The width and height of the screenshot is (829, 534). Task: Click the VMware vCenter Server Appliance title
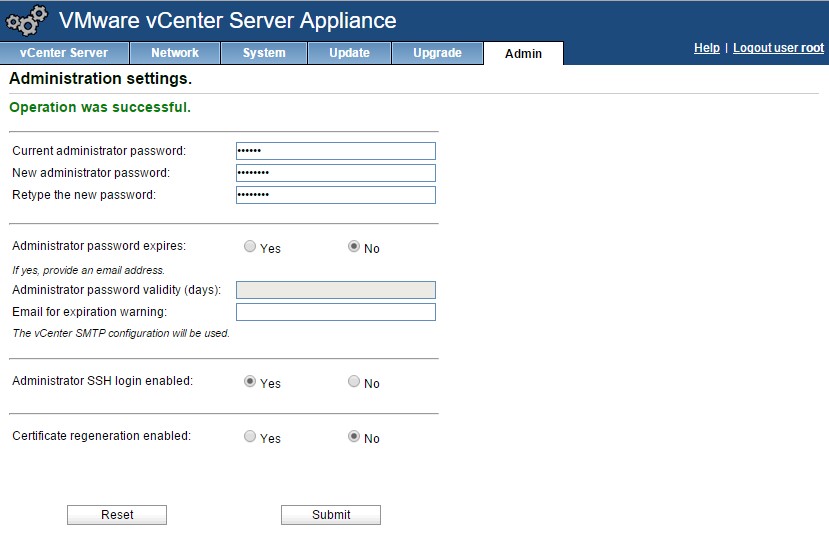(x=227, y=21)
